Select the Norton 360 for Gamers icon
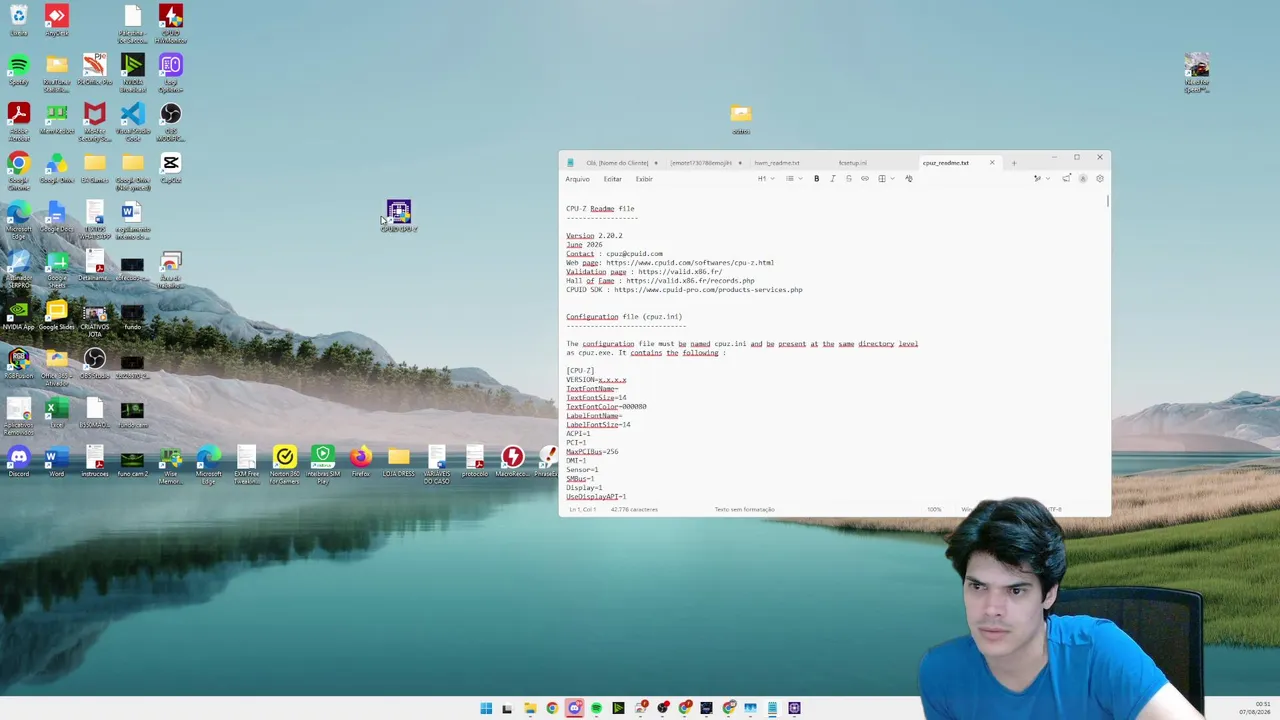The width and height of the screenshot is (1280, 720). tap(285, 464)
